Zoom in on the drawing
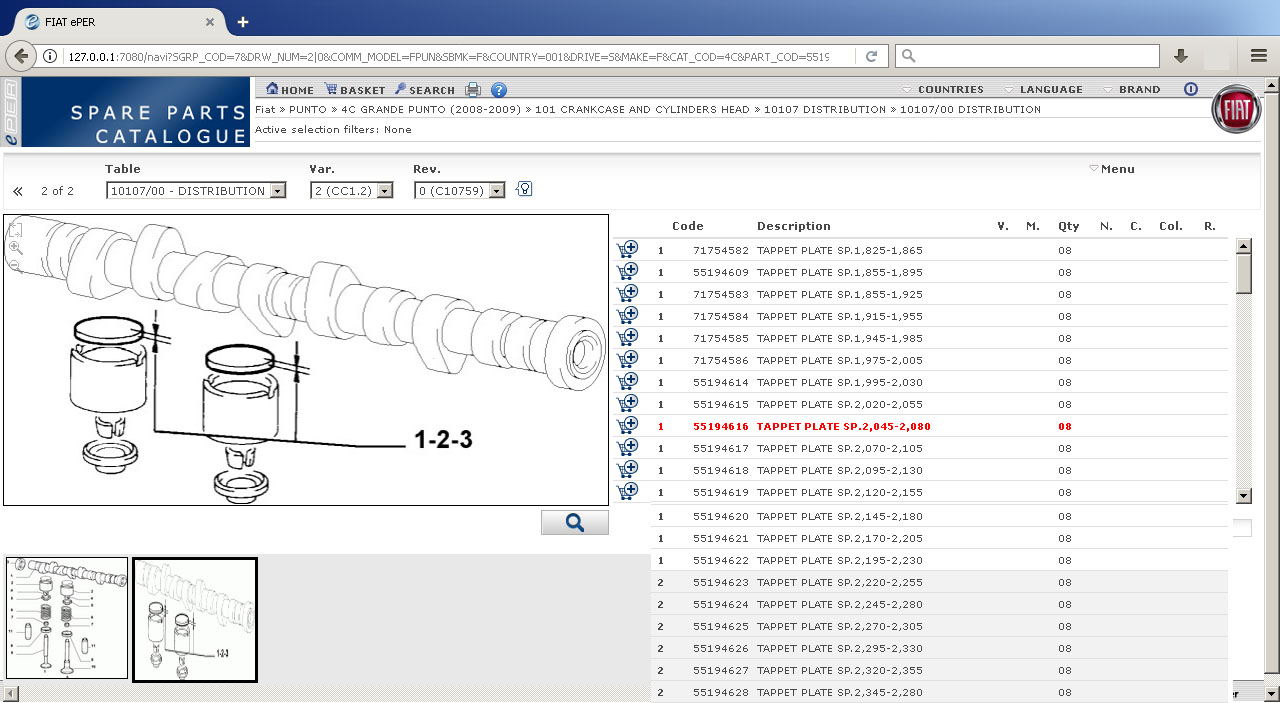The width and height of the screenshot is (1280, 703). 15,247
